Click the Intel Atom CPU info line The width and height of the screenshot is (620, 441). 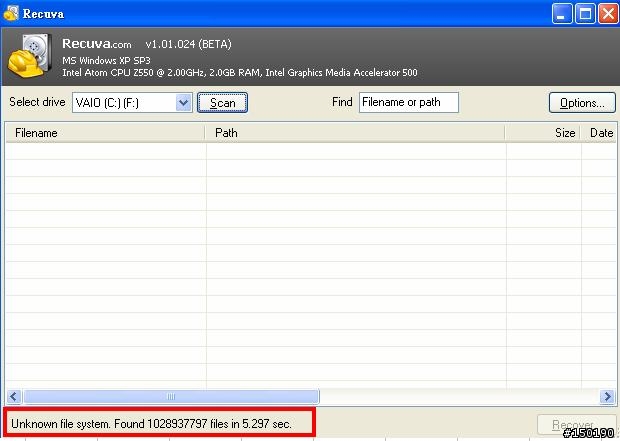240,73
